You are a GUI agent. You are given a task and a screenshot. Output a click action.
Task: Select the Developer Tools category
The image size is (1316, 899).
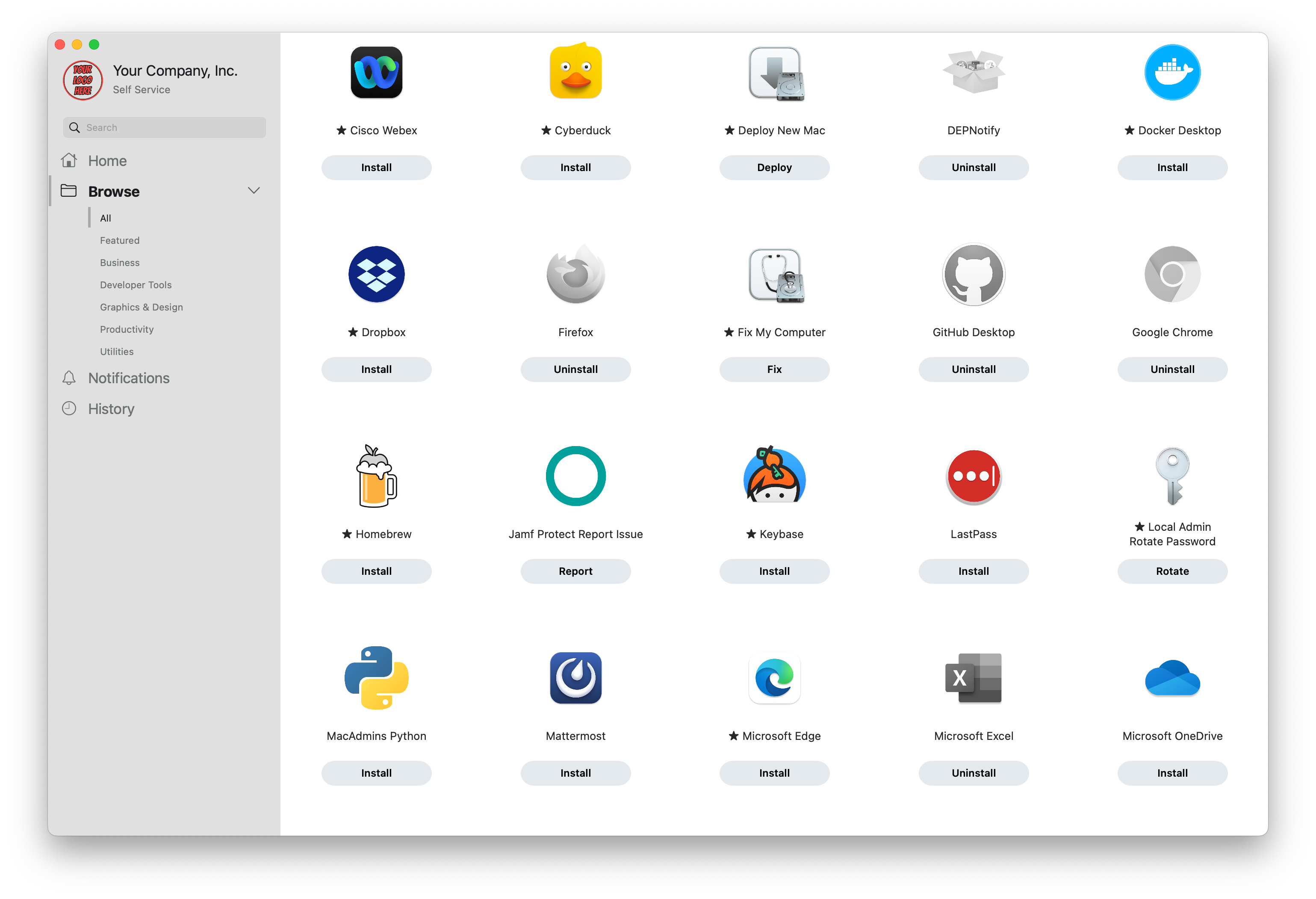pos(136,285)
